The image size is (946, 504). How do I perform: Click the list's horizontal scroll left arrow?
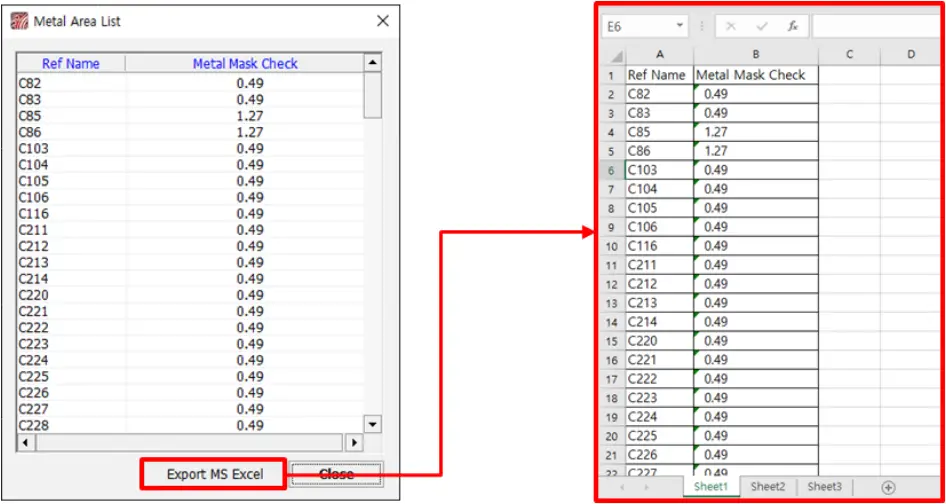[25, 442]
